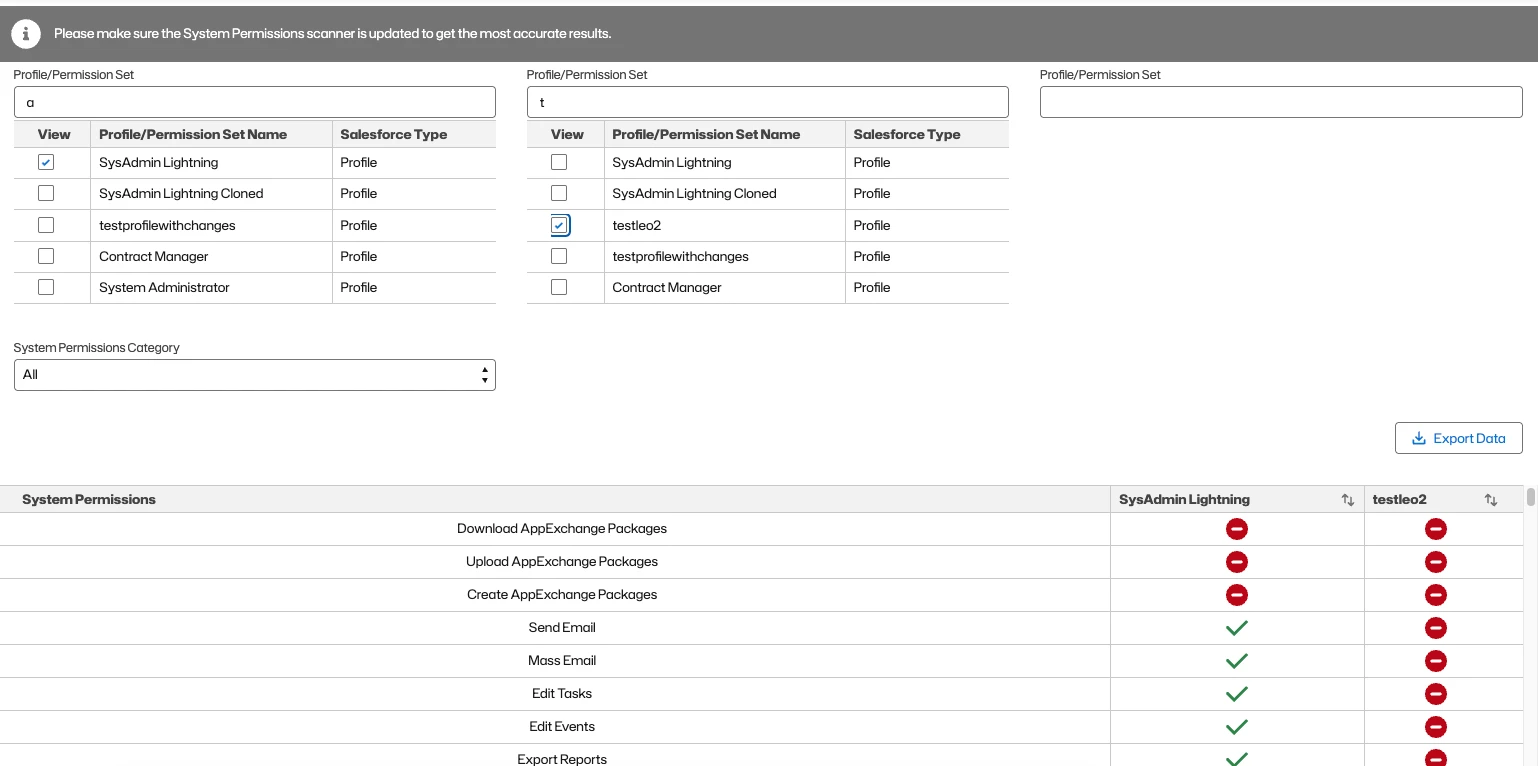The width and height of the screenshot is (1538, 766).
Task: Uncheck the testleo2 view checkbox
Action: click(559, 225)
